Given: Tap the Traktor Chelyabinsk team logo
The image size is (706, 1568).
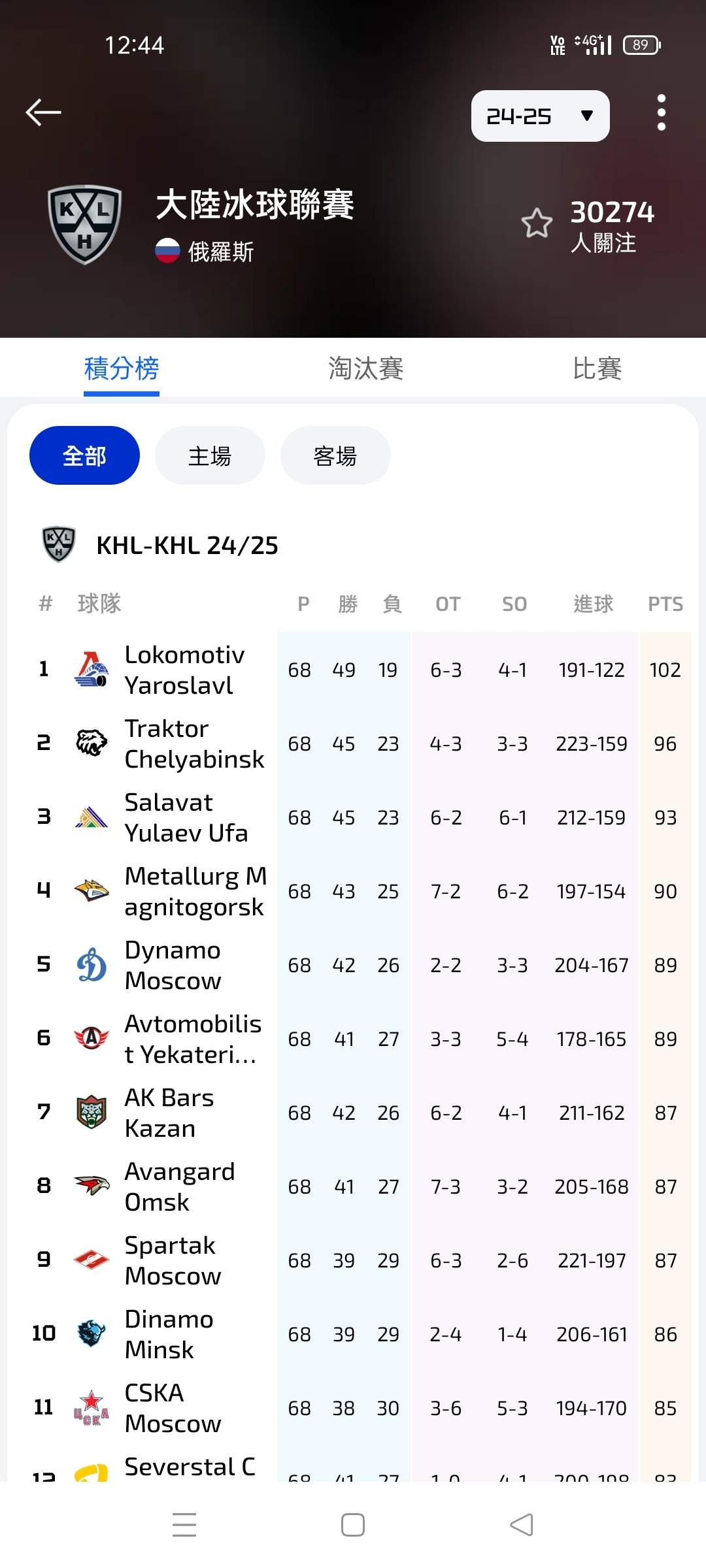Looking at the screenshot, I should point(92,743).
